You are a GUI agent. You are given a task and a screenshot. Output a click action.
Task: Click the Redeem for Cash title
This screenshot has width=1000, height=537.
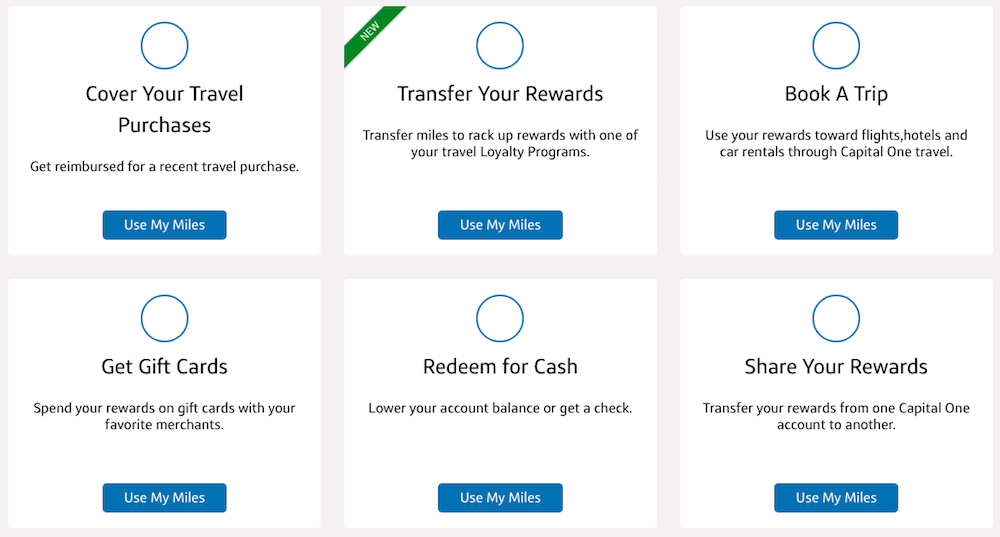point(500,367)
